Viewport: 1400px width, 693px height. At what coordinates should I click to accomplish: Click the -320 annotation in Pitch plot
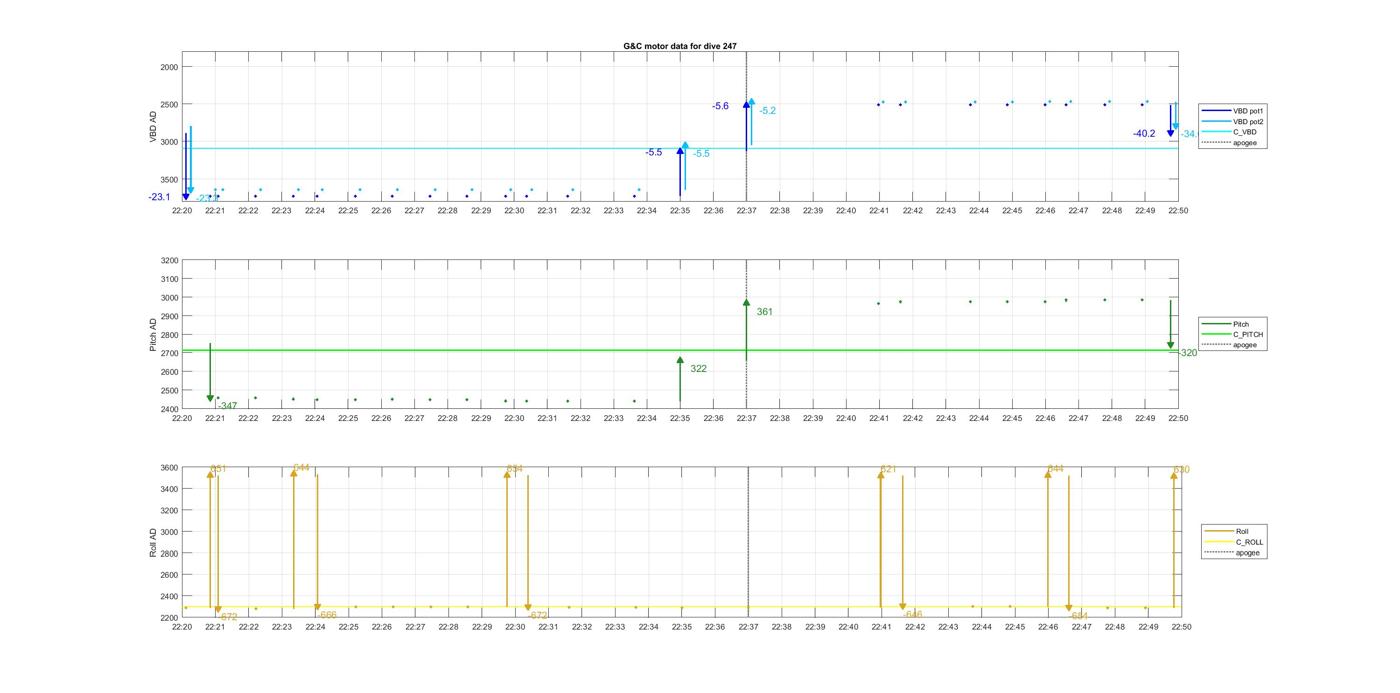(1187, 353)
